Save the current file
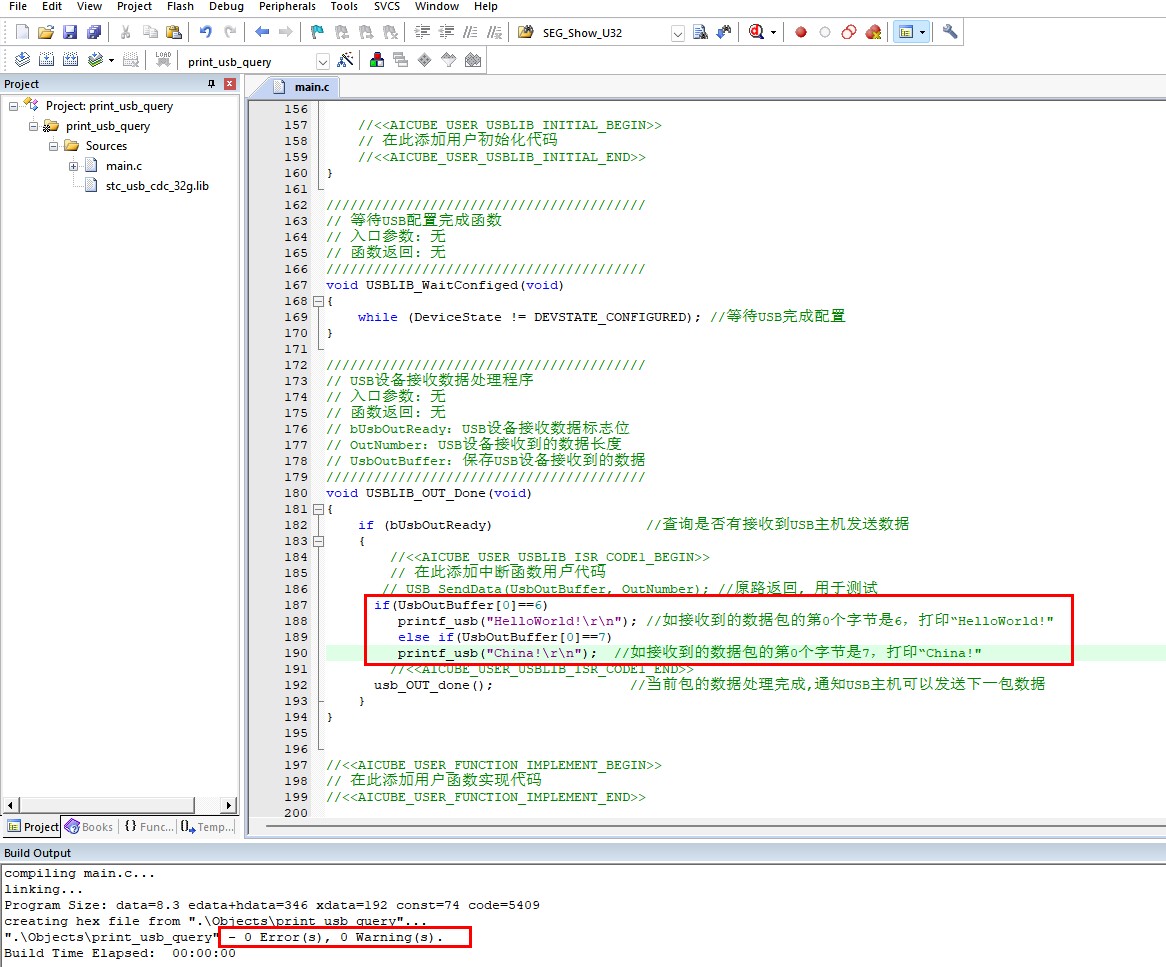Viewport: 1166px width, 967px height. 70,32
